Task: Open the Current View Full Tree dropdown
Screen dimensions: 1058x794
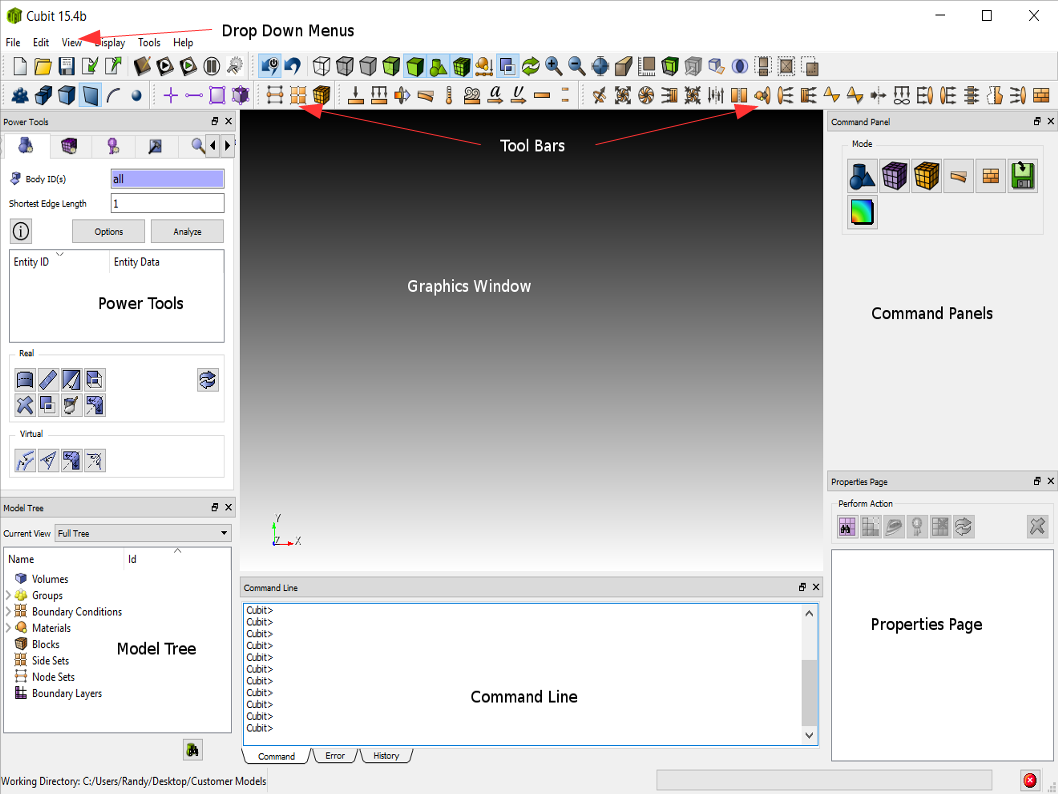Action: [x=142, y=533]
